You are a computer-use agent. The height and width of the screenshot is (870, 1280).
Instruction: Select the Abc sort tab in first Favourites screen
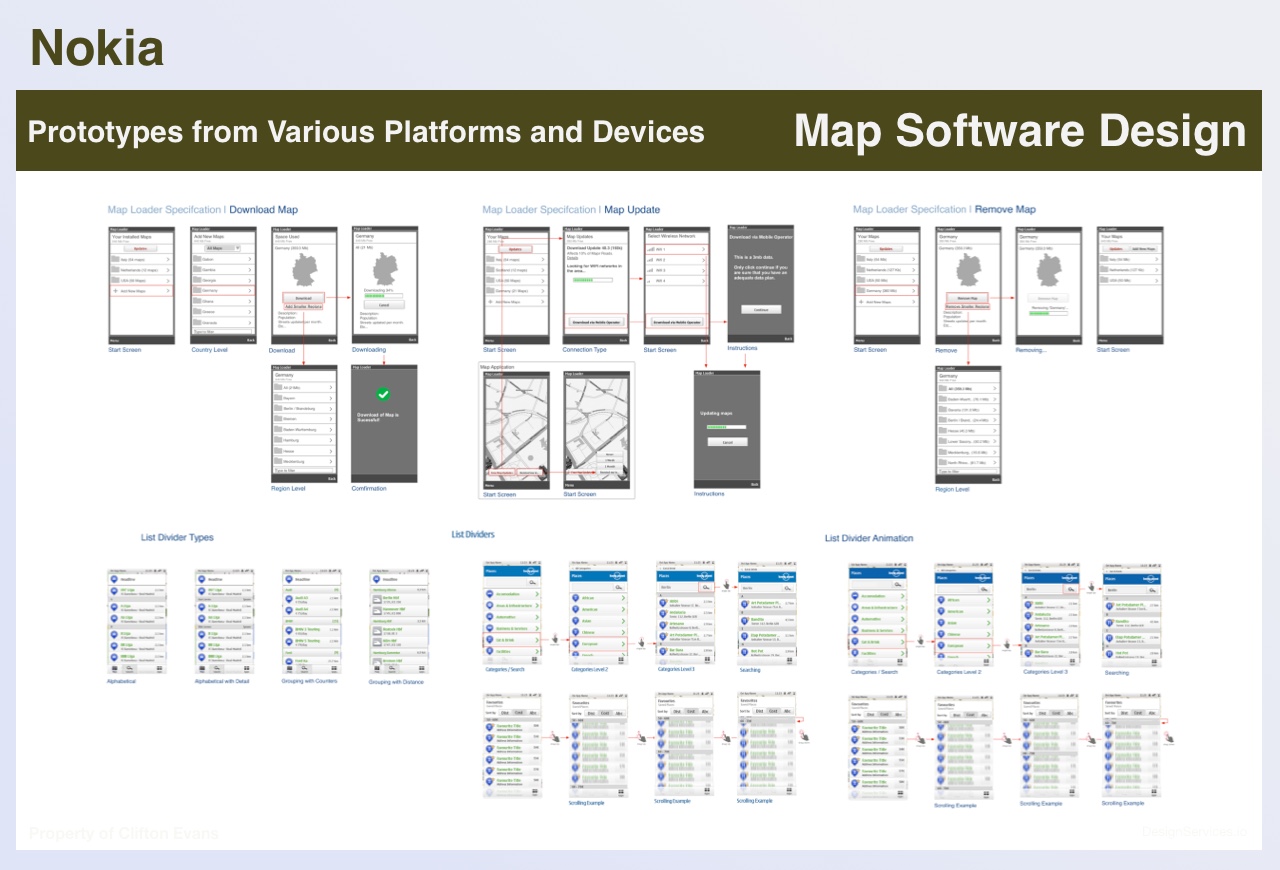point(534,713)
